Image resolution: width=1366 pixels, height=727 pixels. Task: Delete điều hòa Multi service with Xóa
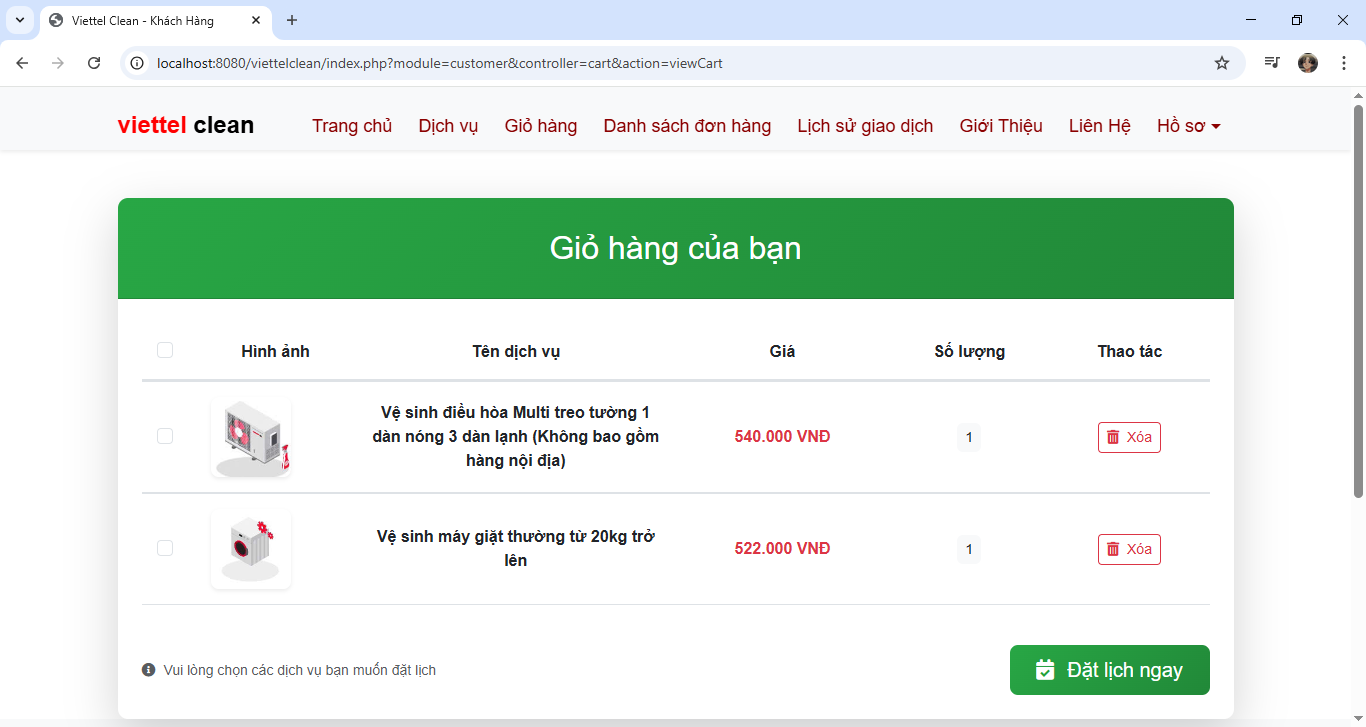tap(1129, 437)
